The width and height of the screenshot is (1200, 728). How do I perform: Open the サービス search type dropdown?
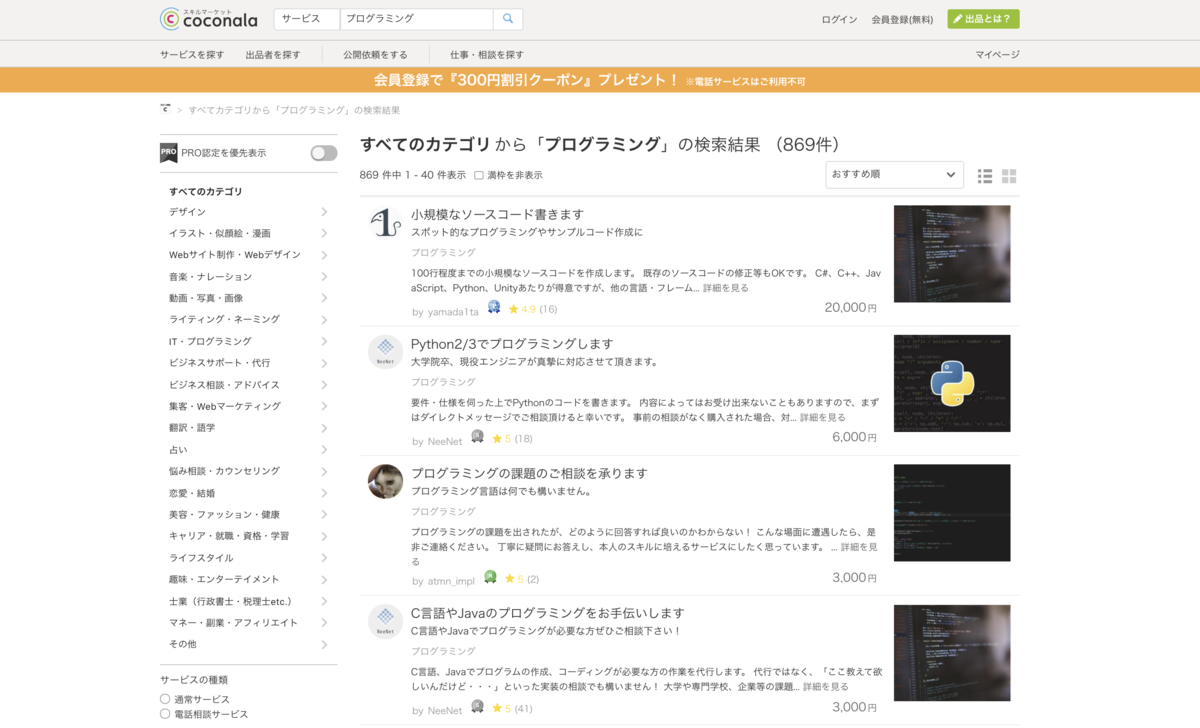coord(307,19)
